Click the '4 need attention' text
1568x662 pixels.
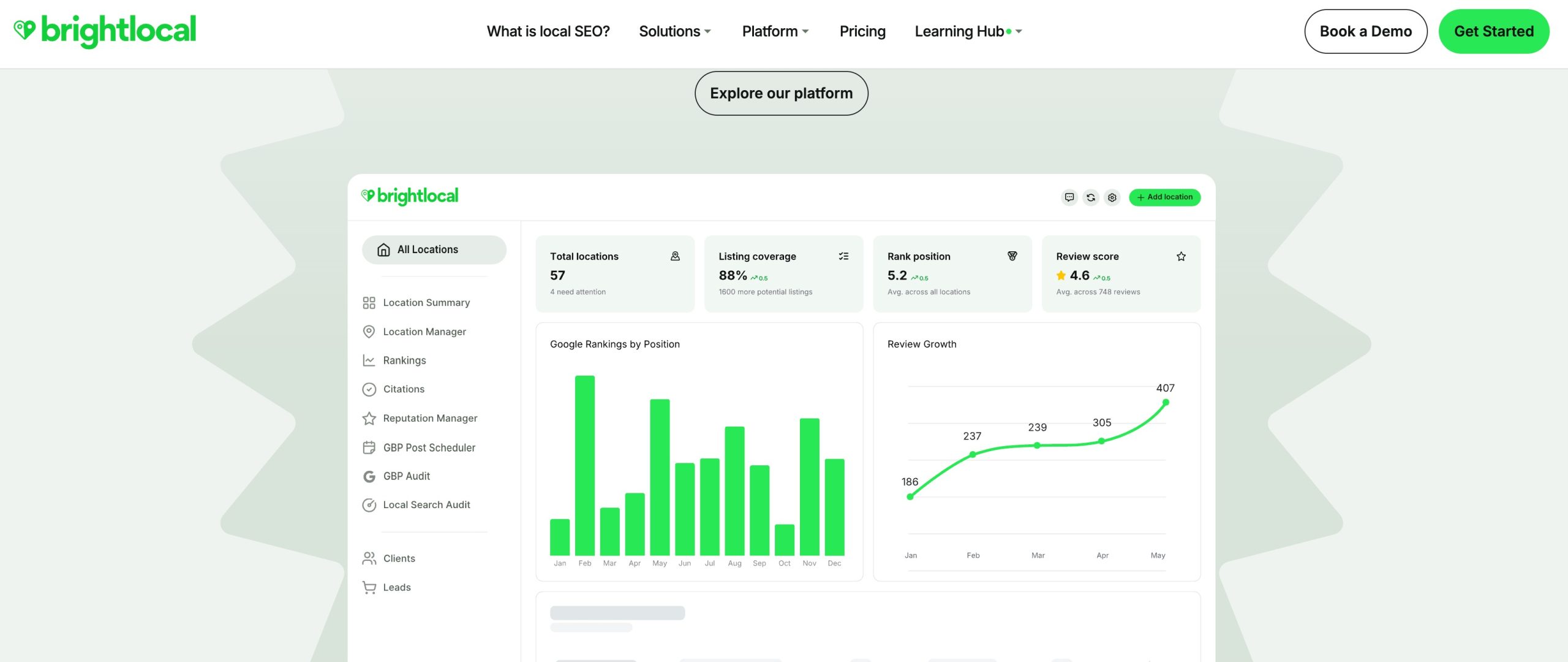click(578, 292)
